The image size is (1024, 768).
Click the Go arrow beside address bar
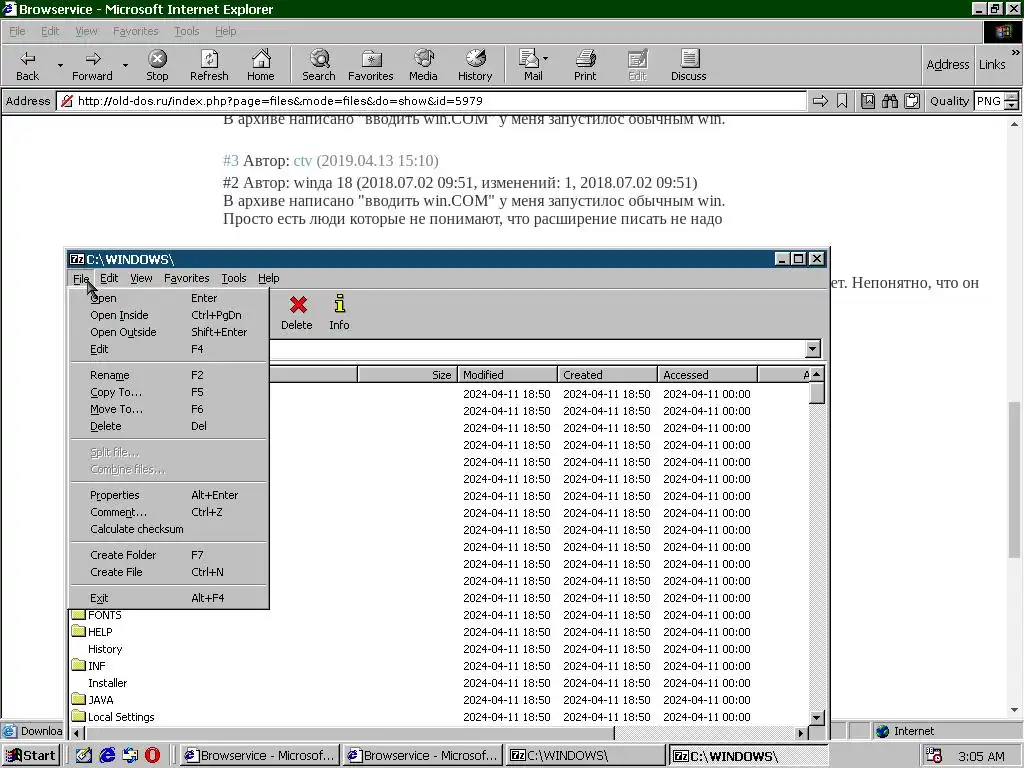[x=820, y=101]
